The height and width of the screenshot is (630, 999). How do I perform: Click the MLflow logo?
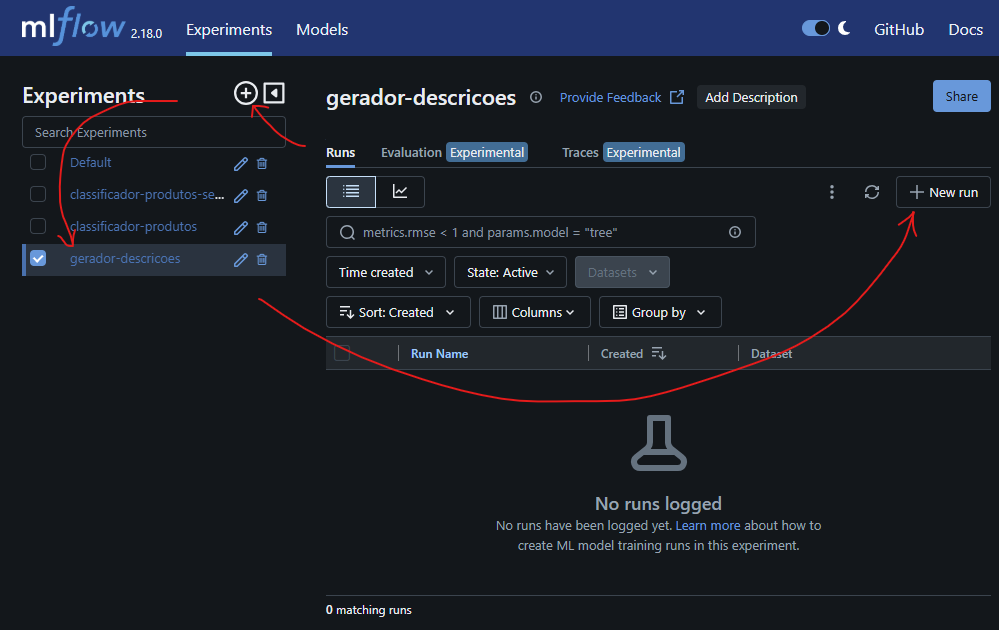pyautogui.click(x=73, y=26)
